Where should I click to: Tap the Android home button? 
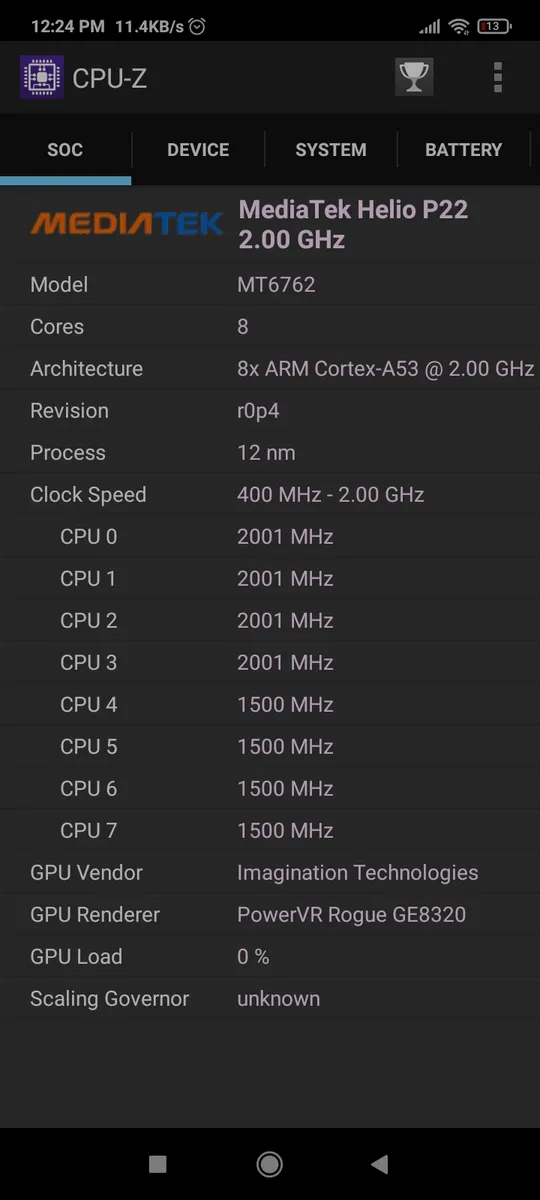click(269, 1163)
